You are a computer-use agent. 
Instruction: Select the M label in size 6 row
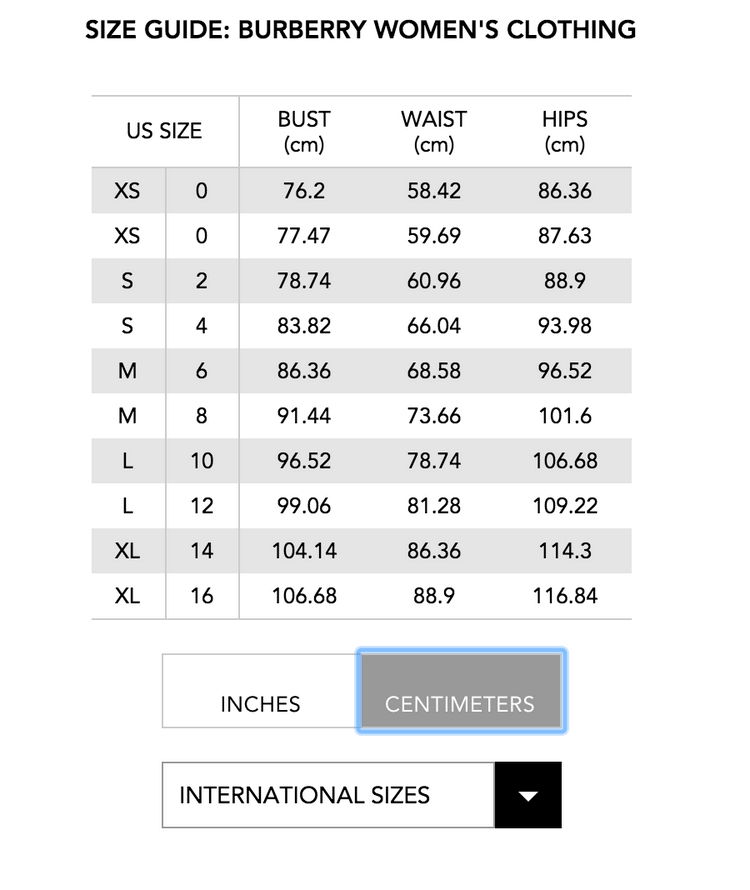coord(127,371)
